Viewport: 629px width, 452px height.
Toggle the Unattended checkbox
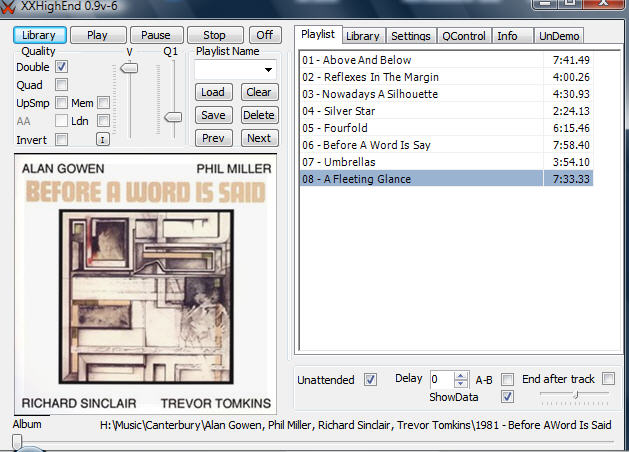point(370,379)
